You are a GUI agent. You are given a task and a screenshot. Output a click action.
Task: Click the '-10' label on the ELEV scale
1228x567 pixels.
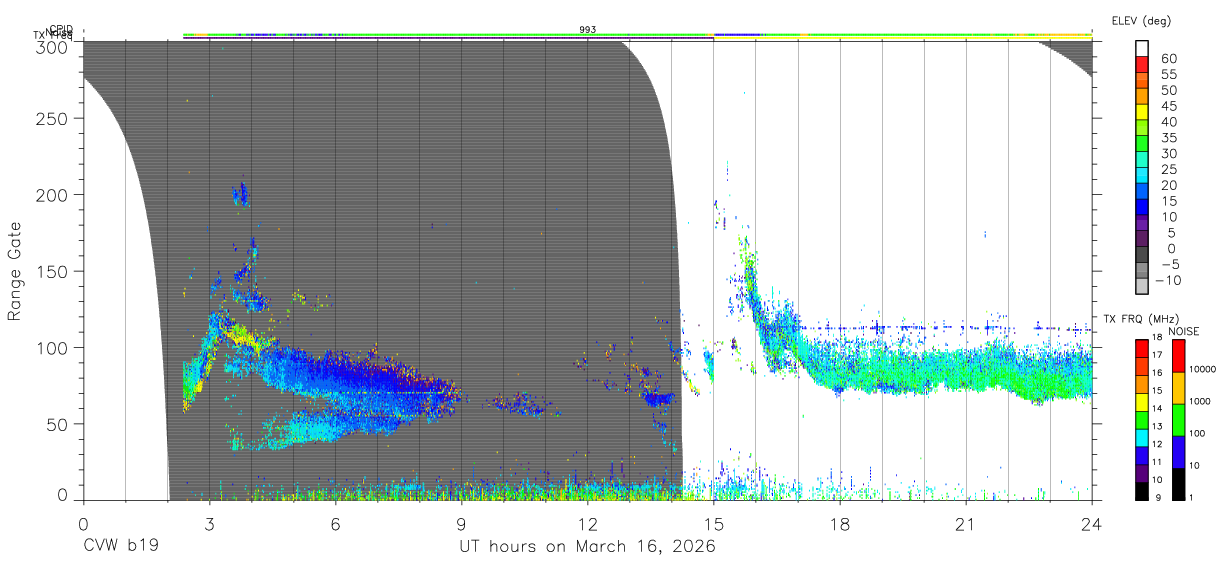coord(1168,280)
